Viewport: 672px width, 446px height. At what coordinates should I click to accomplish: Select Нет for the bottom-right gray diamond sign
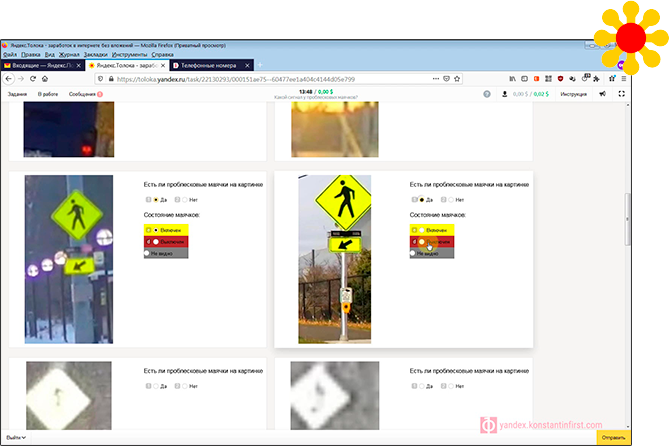(451, 386)
